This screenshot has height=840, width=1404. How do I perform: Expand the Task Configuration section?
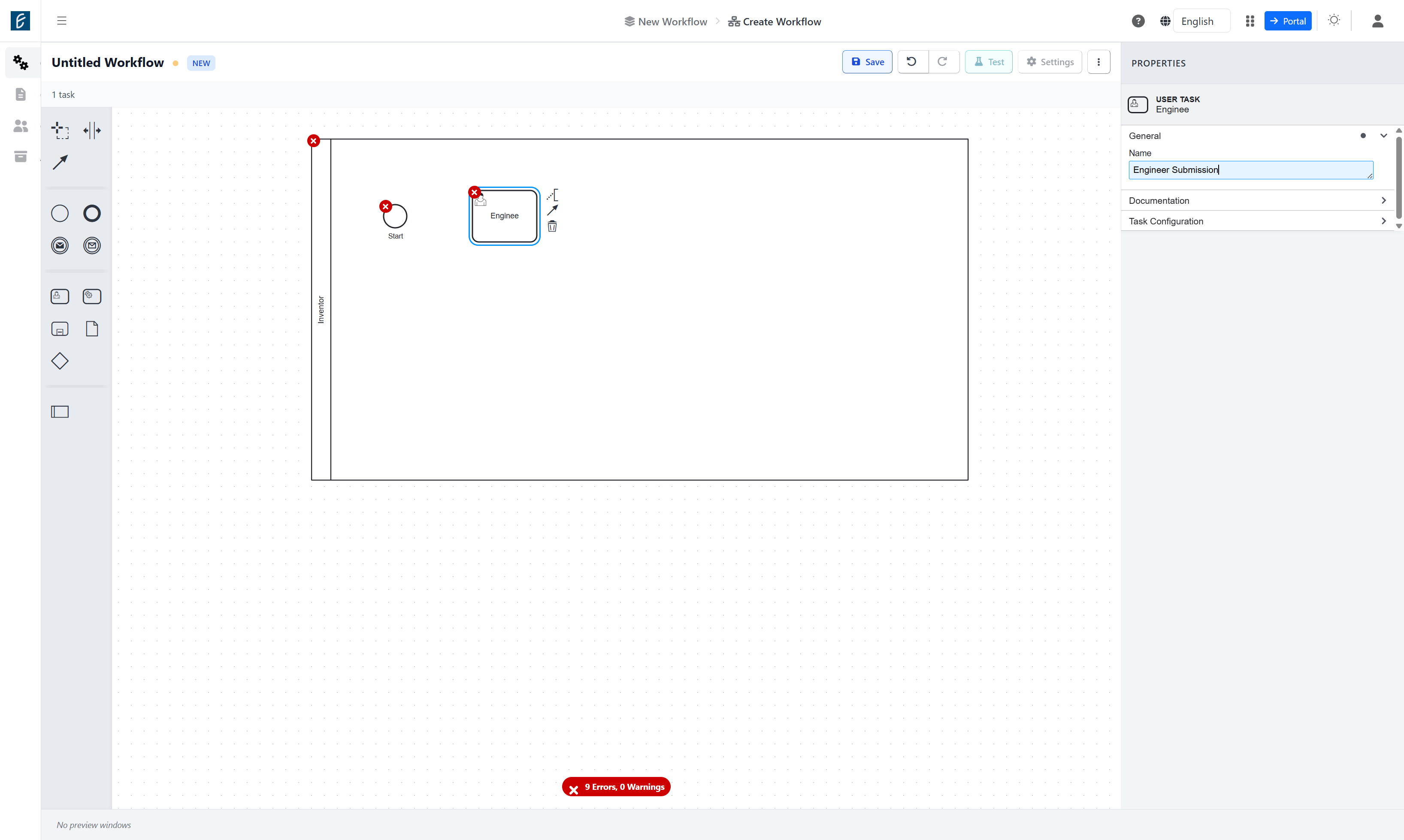pos(1257,221)
